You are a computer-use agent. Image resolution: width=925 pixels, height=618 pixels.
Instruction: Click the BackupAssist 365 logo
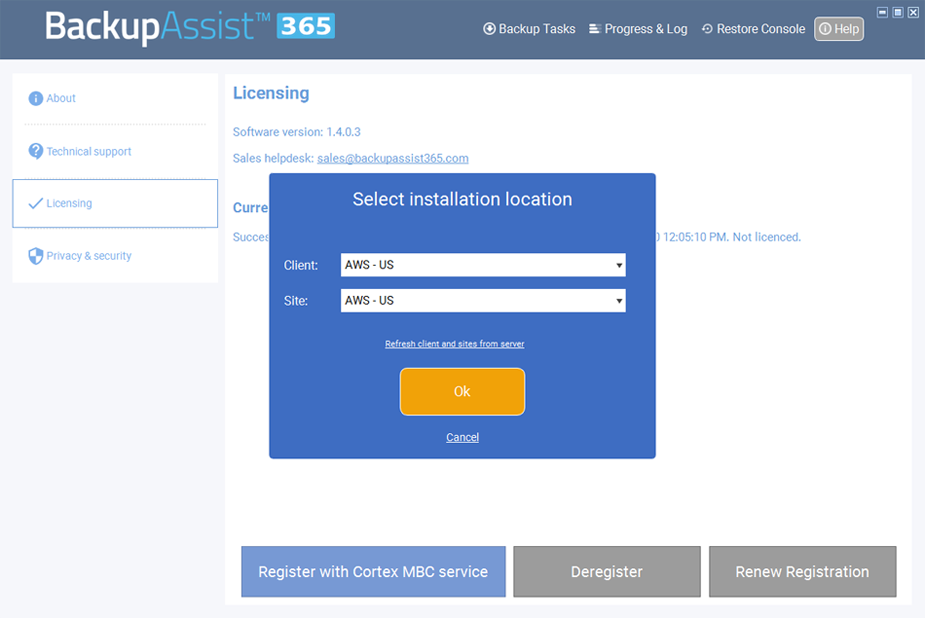pos(190,27)
